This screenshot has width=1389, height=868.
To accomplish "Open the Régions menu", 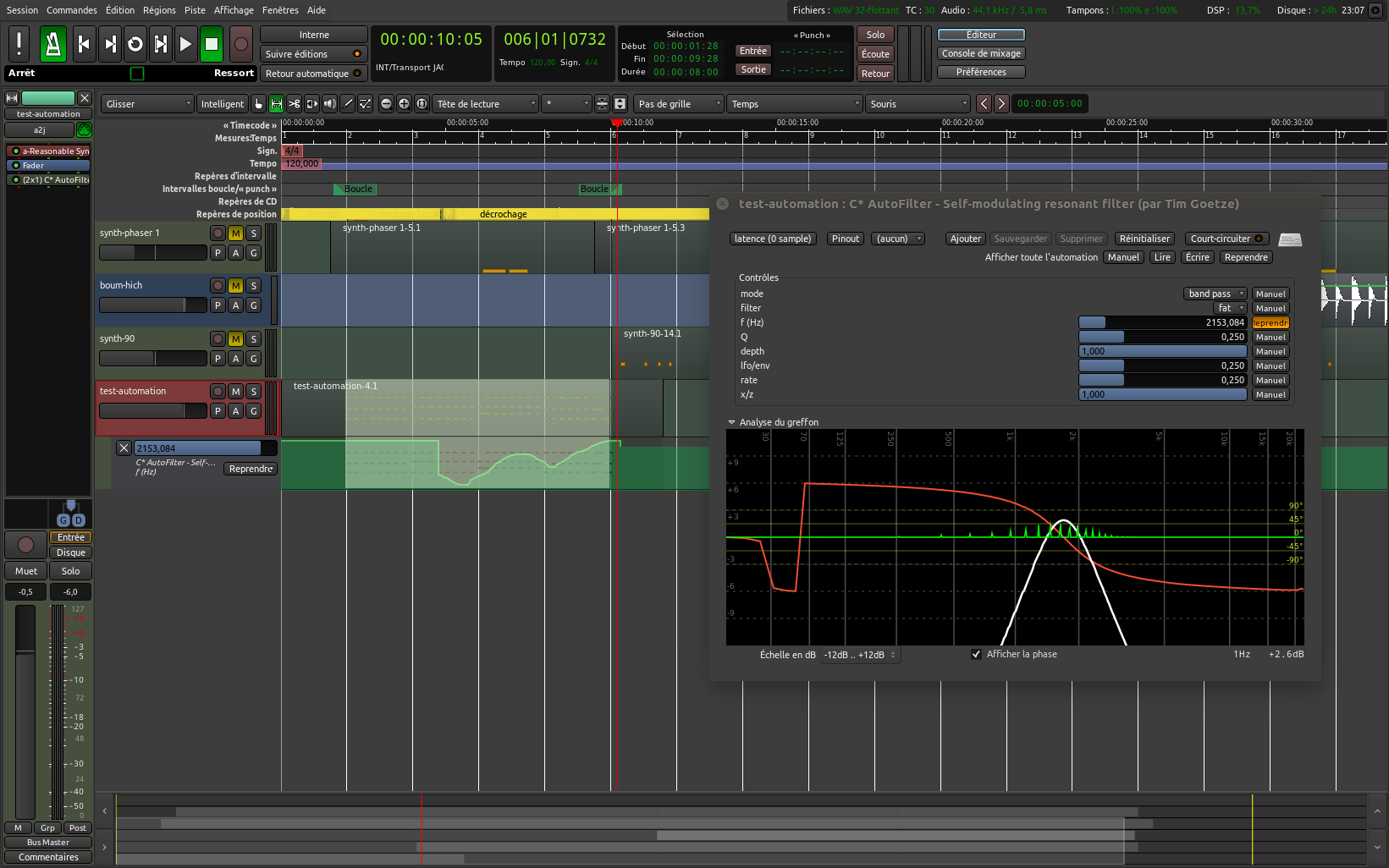I will point(159,10).
